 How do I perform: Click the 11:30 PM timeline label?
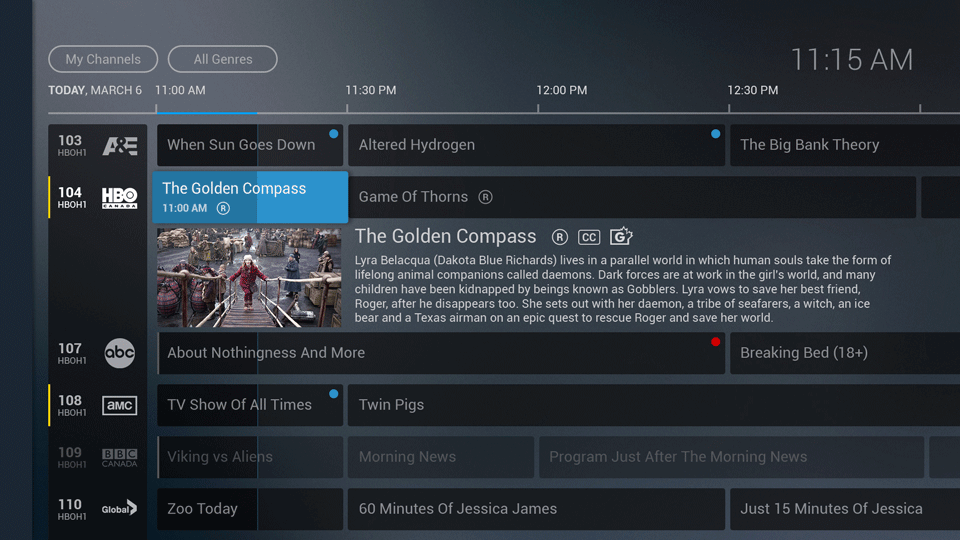pyautogui.click(x=370, y=91)
